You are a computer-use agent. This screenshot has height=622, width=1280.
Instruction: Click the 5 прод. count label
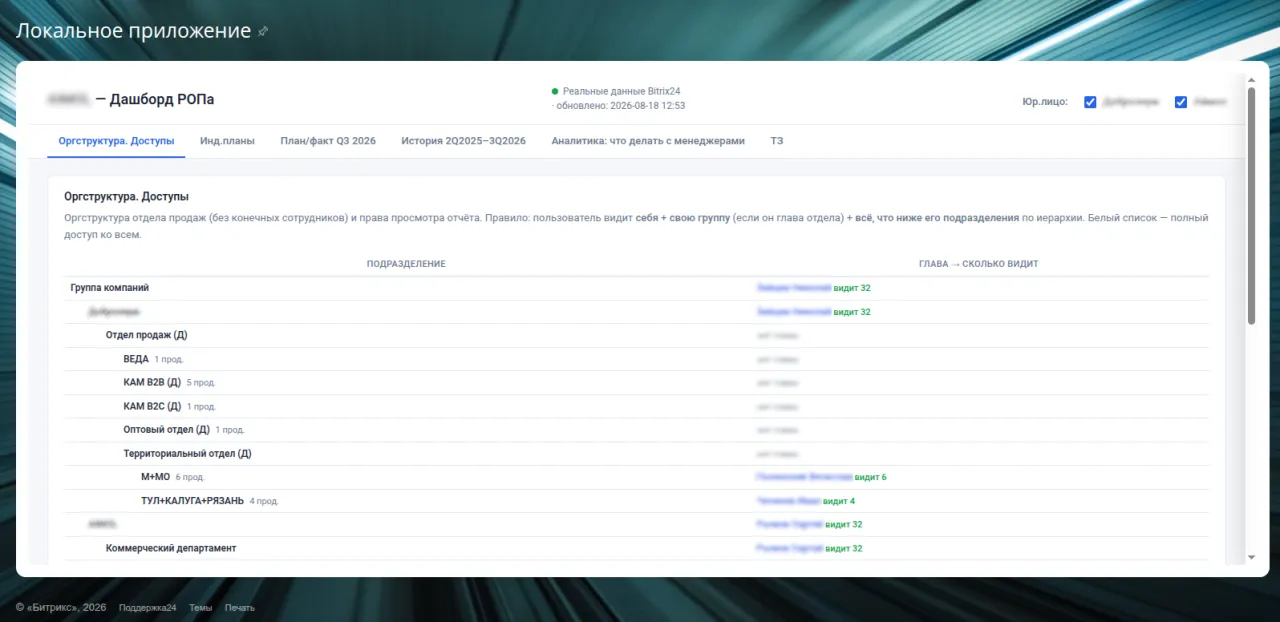[201, 383]
